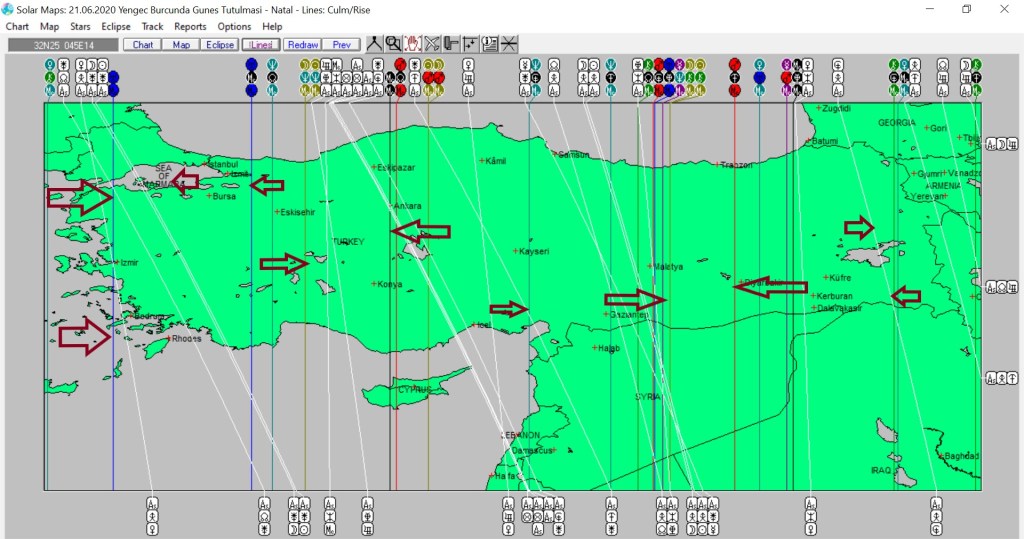Viewport: 1024px width, 539px height.
Task: Toggle the Eclipse view button
Action: point(219,45)
